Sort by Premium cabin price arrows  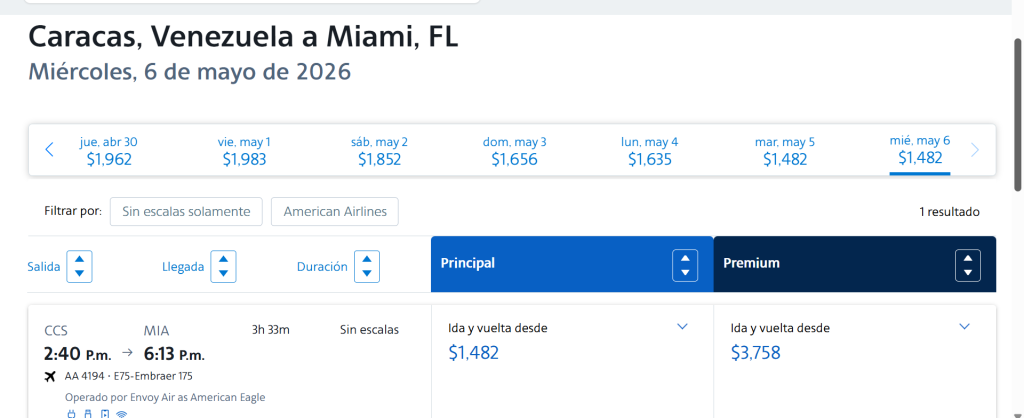(x=968, y=264)
